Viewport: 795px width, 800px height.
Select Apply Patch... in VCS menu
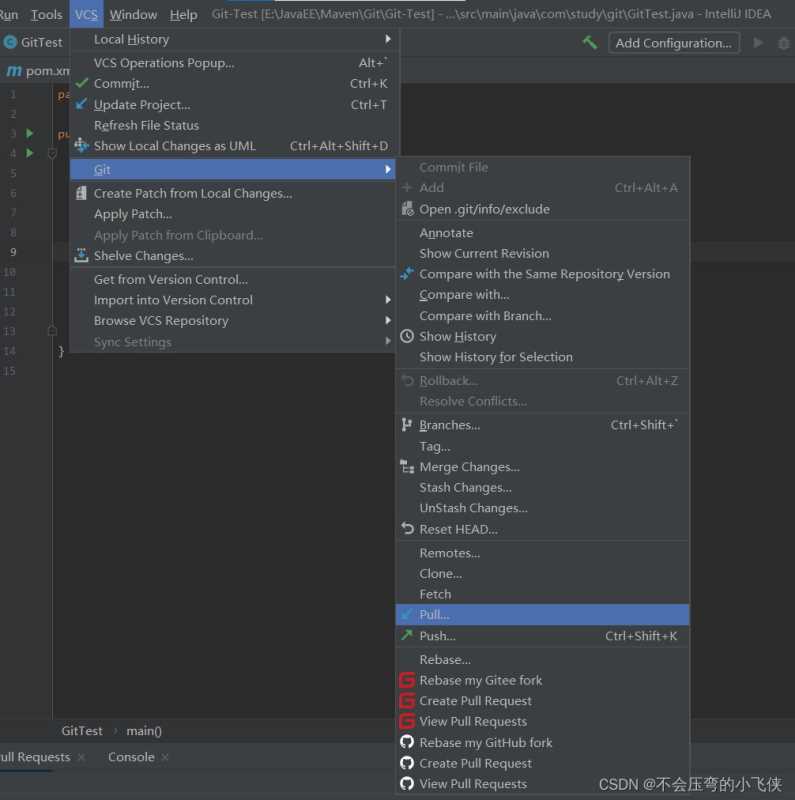pos(233,214)
